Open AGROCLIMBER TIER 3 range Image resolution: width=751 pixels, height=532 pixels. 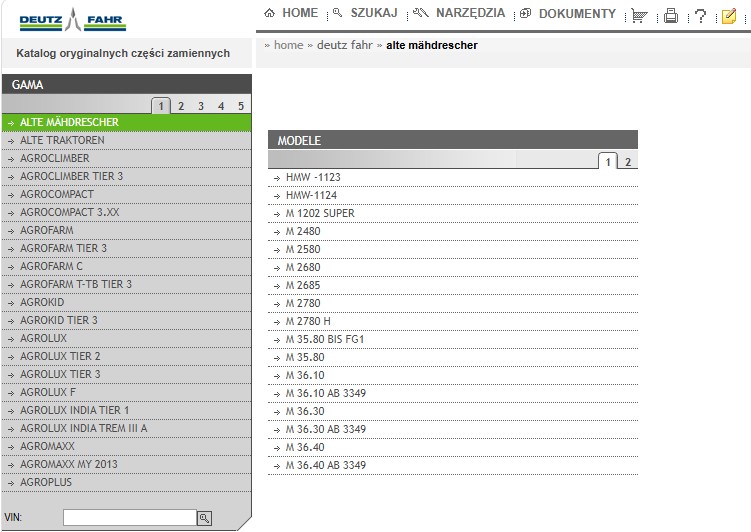126,176
